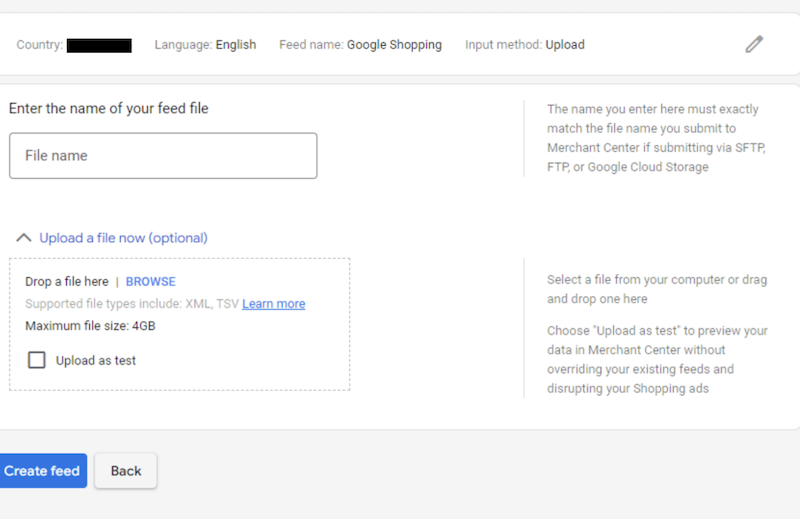Click the File name input field
The image size is (800, 519).
[163, 156]
